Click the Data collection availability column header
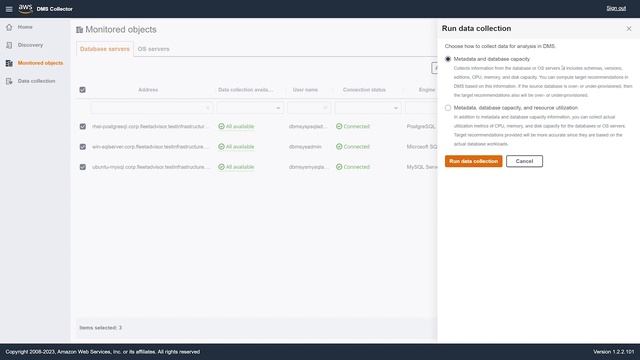This screenshot has height=360, width=640. pos(246,90)
